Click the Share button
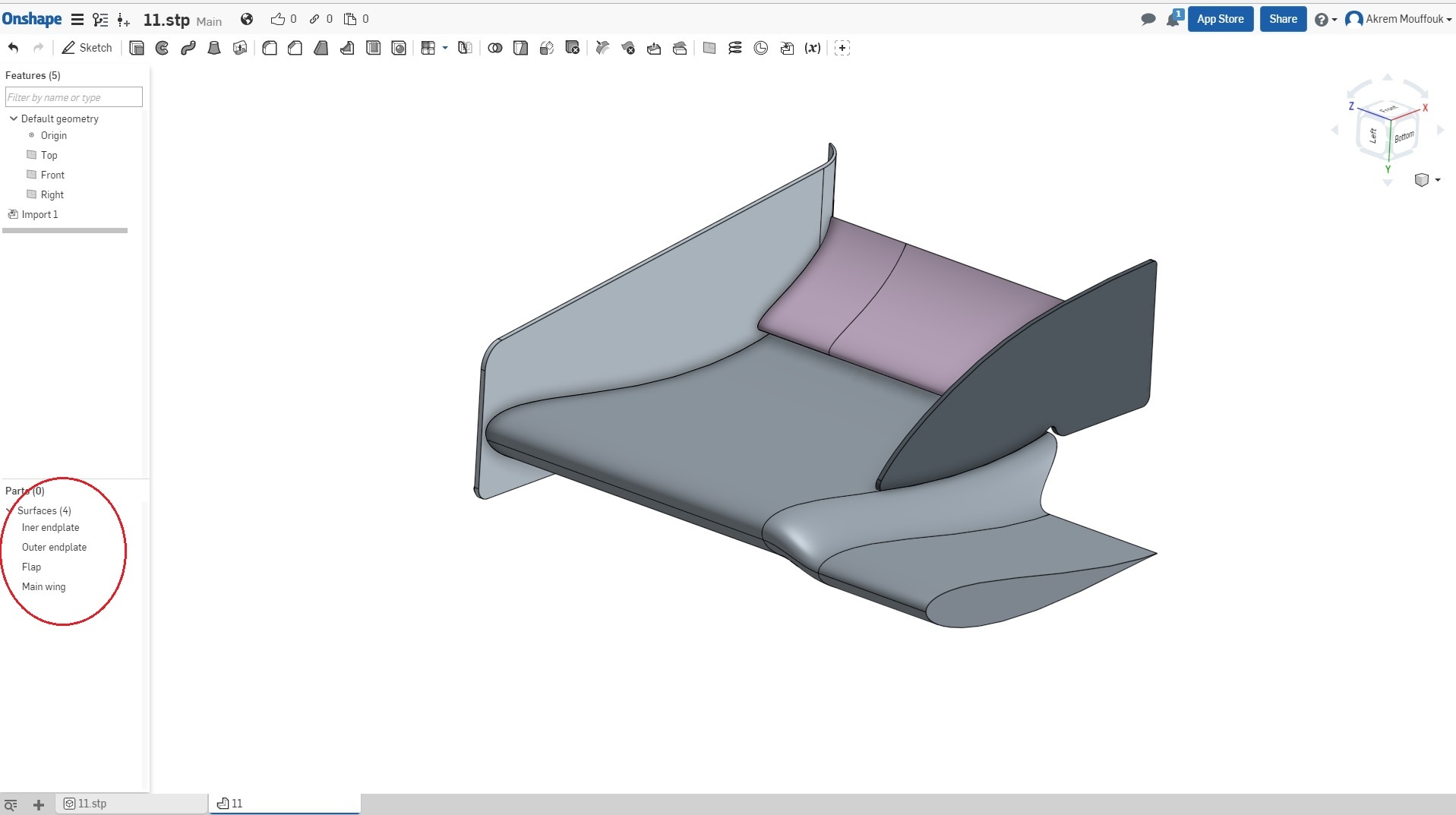The height and width of the screenshot is (815, 1456). click(1283, 19)
